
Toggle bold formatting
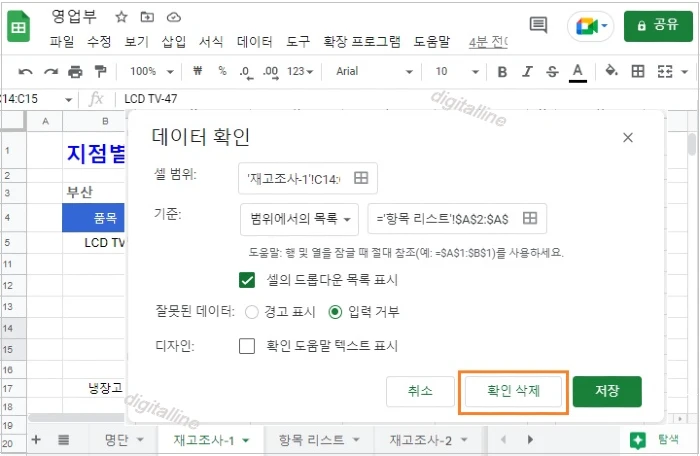(502, 71)
